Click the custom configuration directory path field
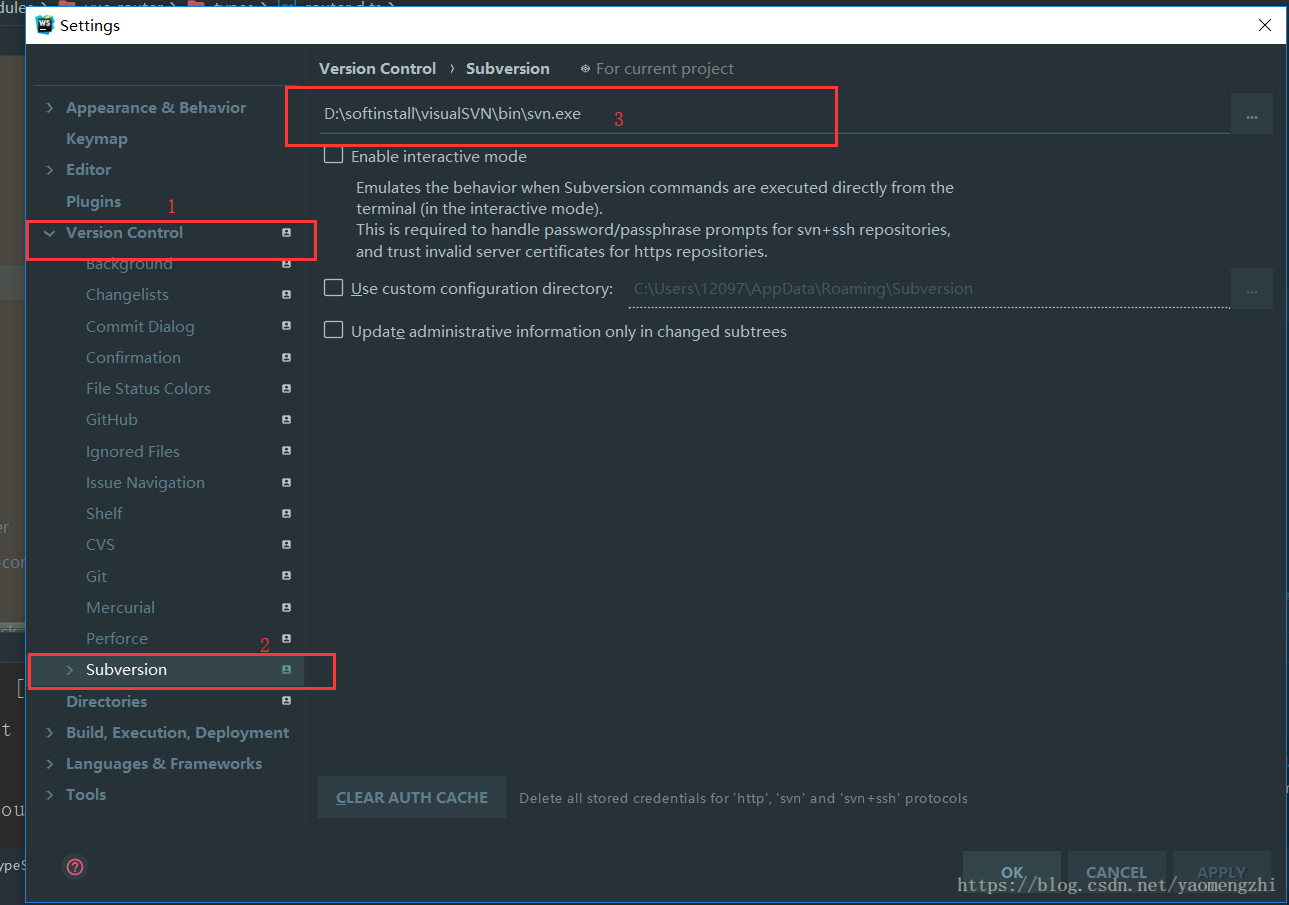1289x905 pixels. pyautogui.click(x=929, y=289)
